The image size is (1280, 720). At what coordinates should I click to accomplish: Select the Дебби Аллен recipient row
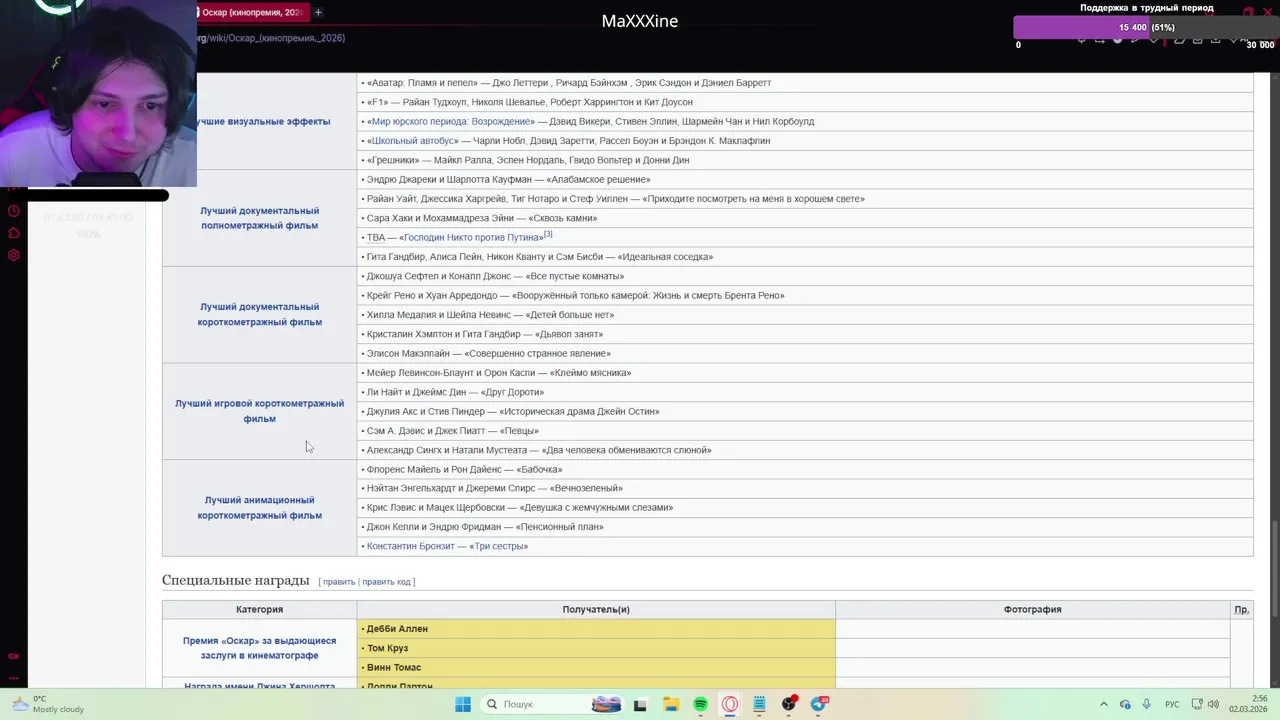click(596, 629)
